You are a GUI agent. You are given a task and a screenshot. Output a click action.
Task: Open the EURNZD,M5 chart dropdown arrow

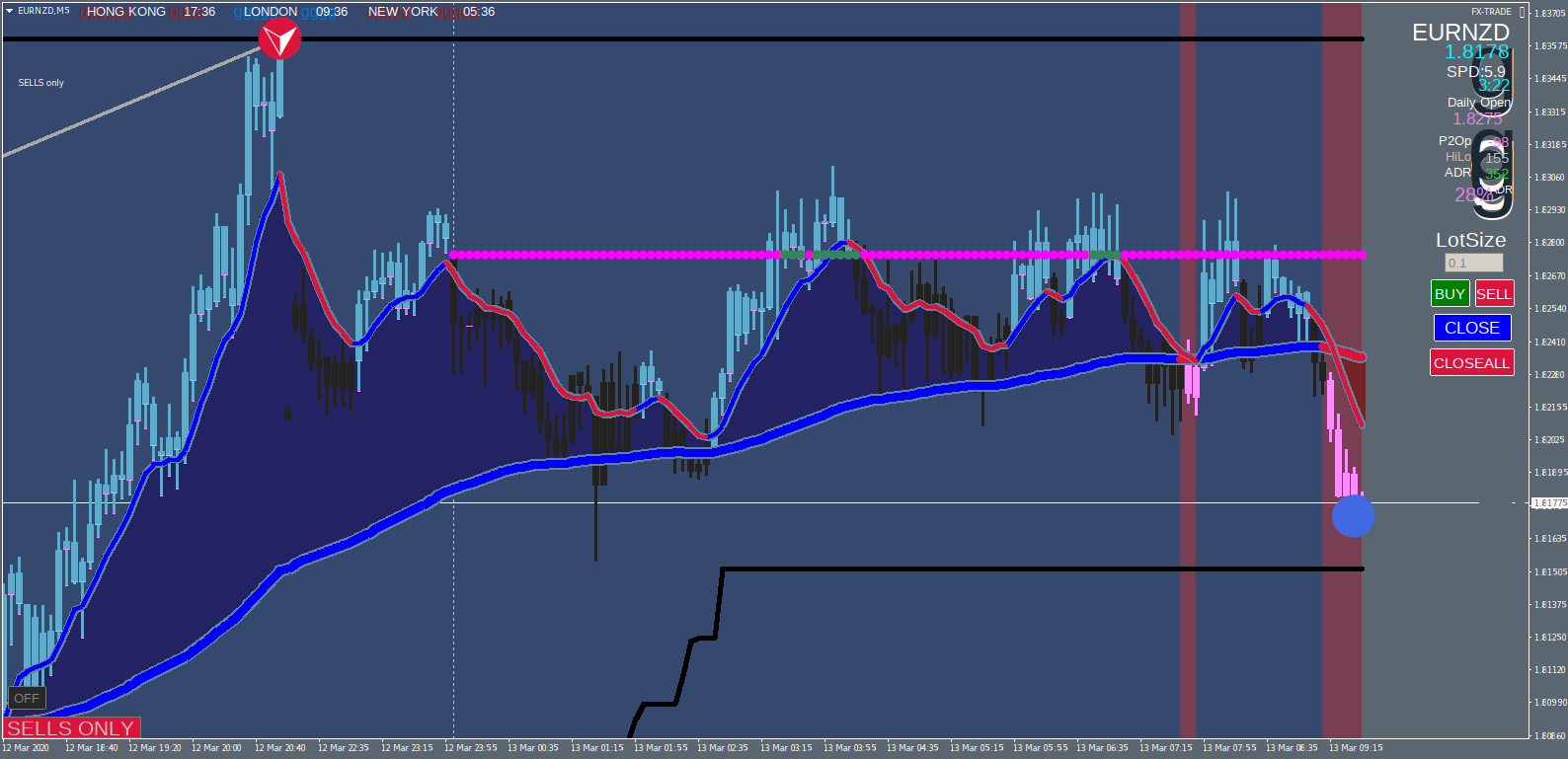9,11
